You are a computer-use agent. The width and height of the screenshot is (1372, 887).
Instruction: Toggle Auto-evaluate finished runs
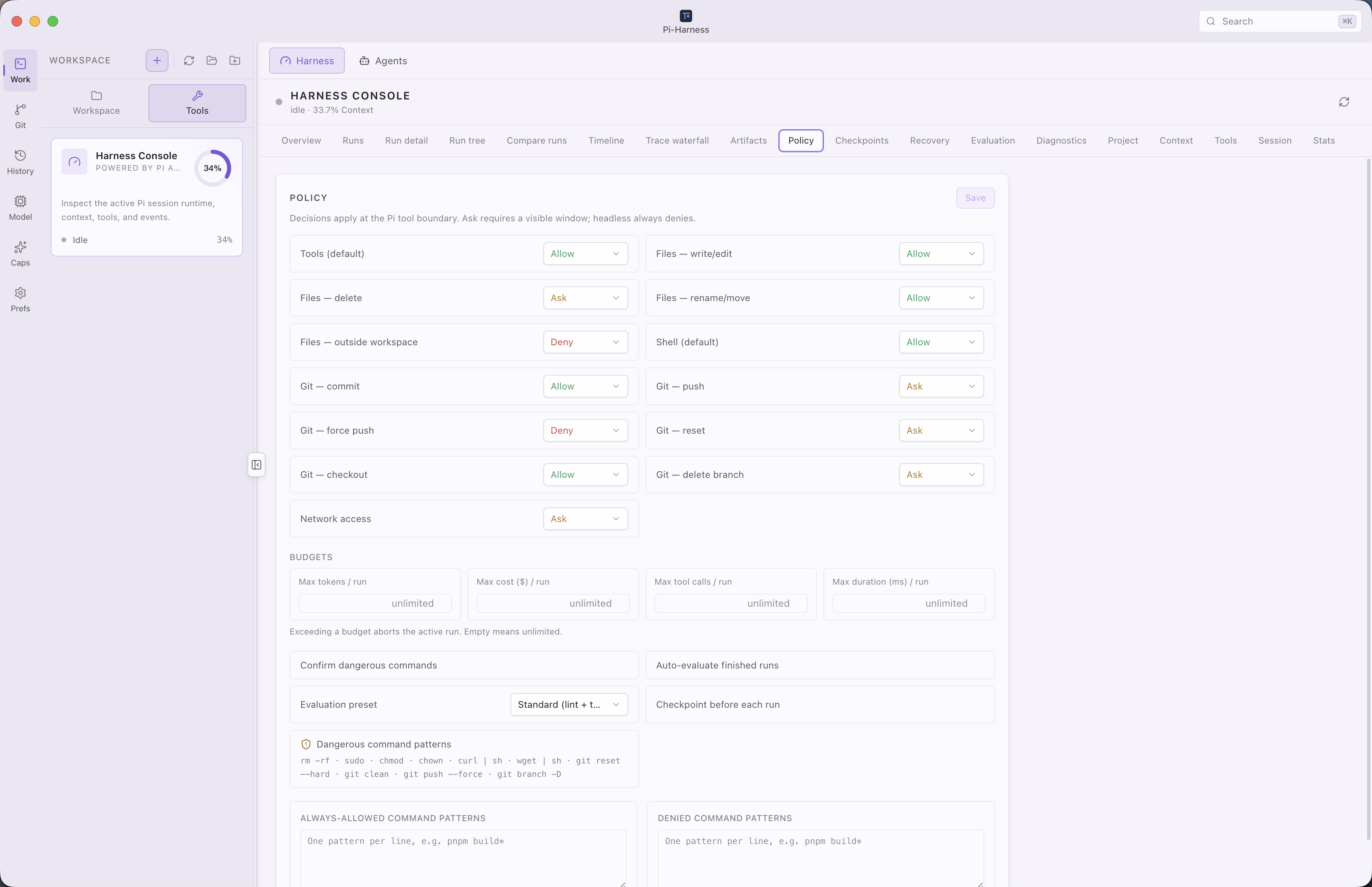point(819,665)
